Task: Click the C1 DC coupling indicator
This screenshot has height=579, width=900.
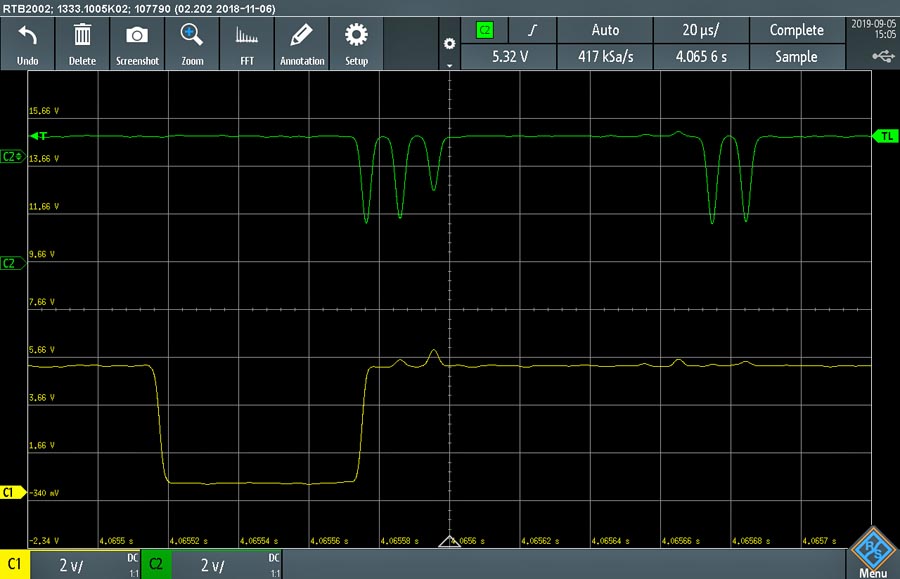Action: click(x=133, y=558)
